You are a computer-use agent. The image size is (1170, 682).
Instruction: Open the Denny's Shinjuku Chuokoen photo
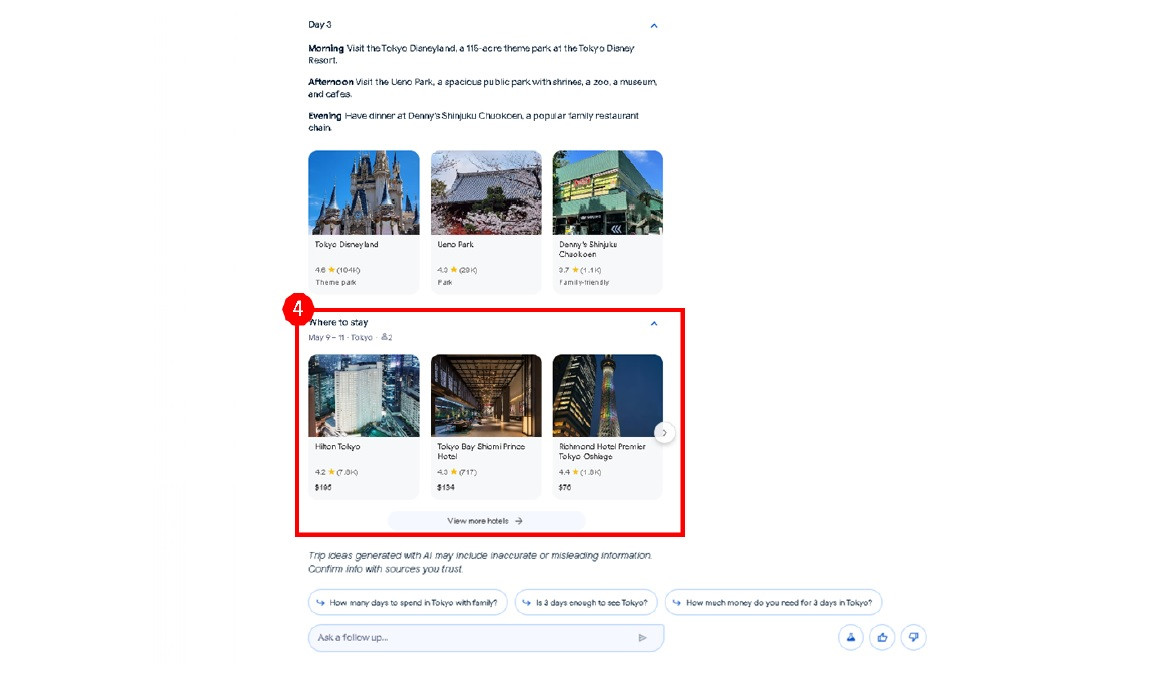[x=607, y=193]
